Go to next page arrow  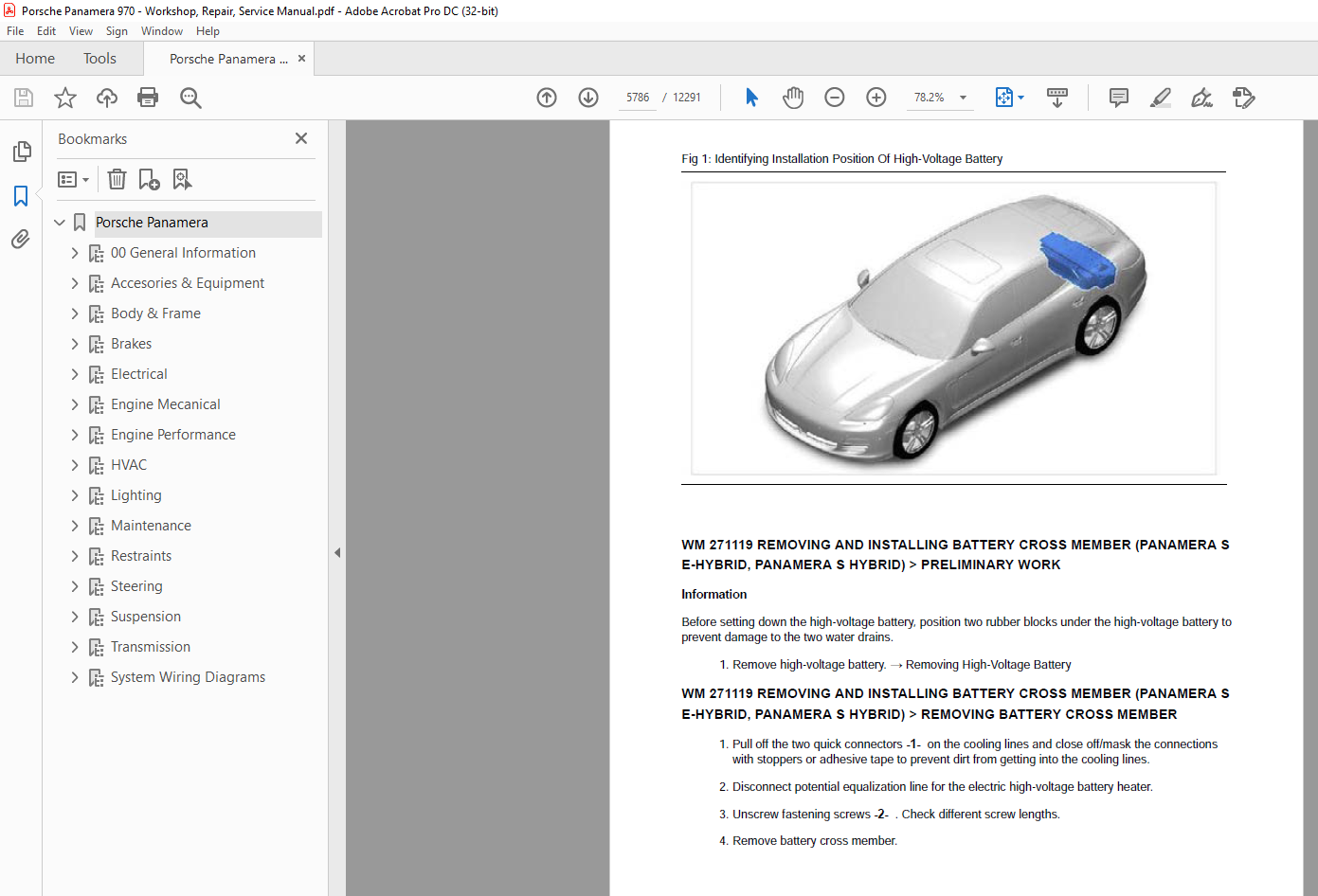coord(588,98)
